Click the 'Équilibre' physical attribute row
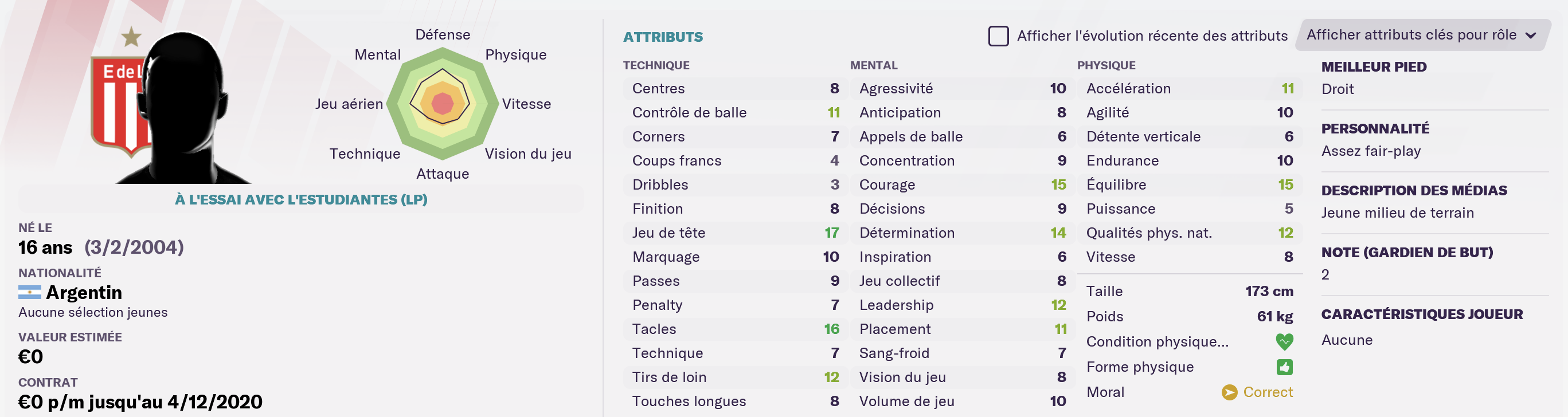The image size is (1568, 417). pyautogui.click(x=1189, y=185)
